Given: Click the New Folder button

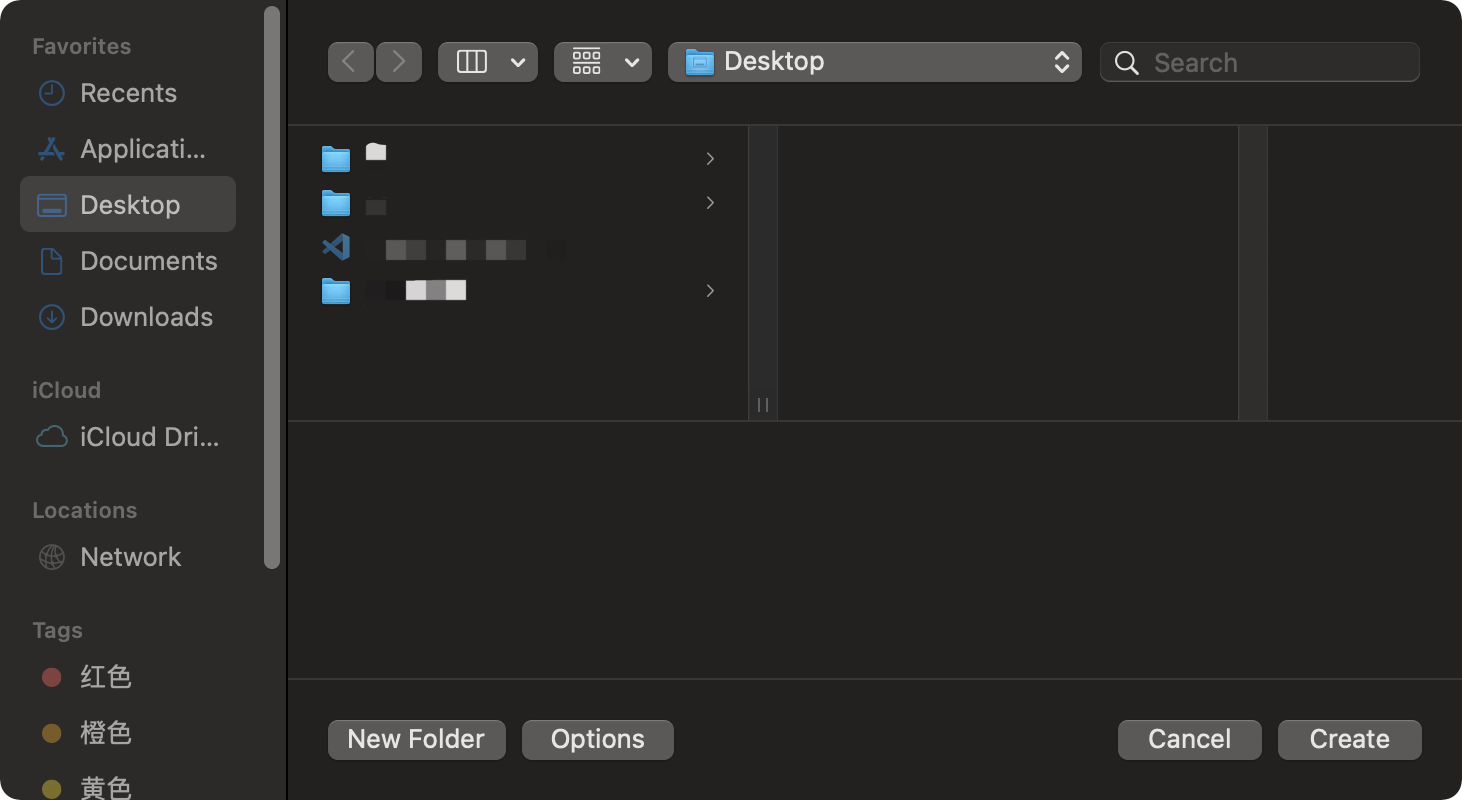Looking at the screenshot, I should pyautogui.click(x=416, y=739).
